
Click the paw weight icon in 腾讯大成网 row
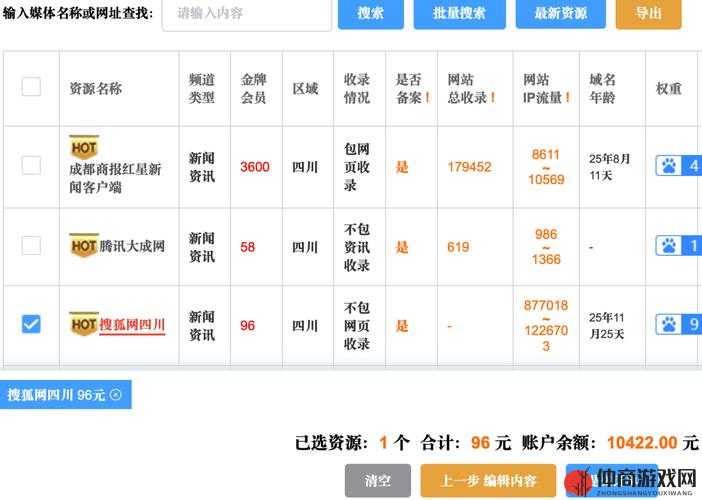tap(668, 245)
